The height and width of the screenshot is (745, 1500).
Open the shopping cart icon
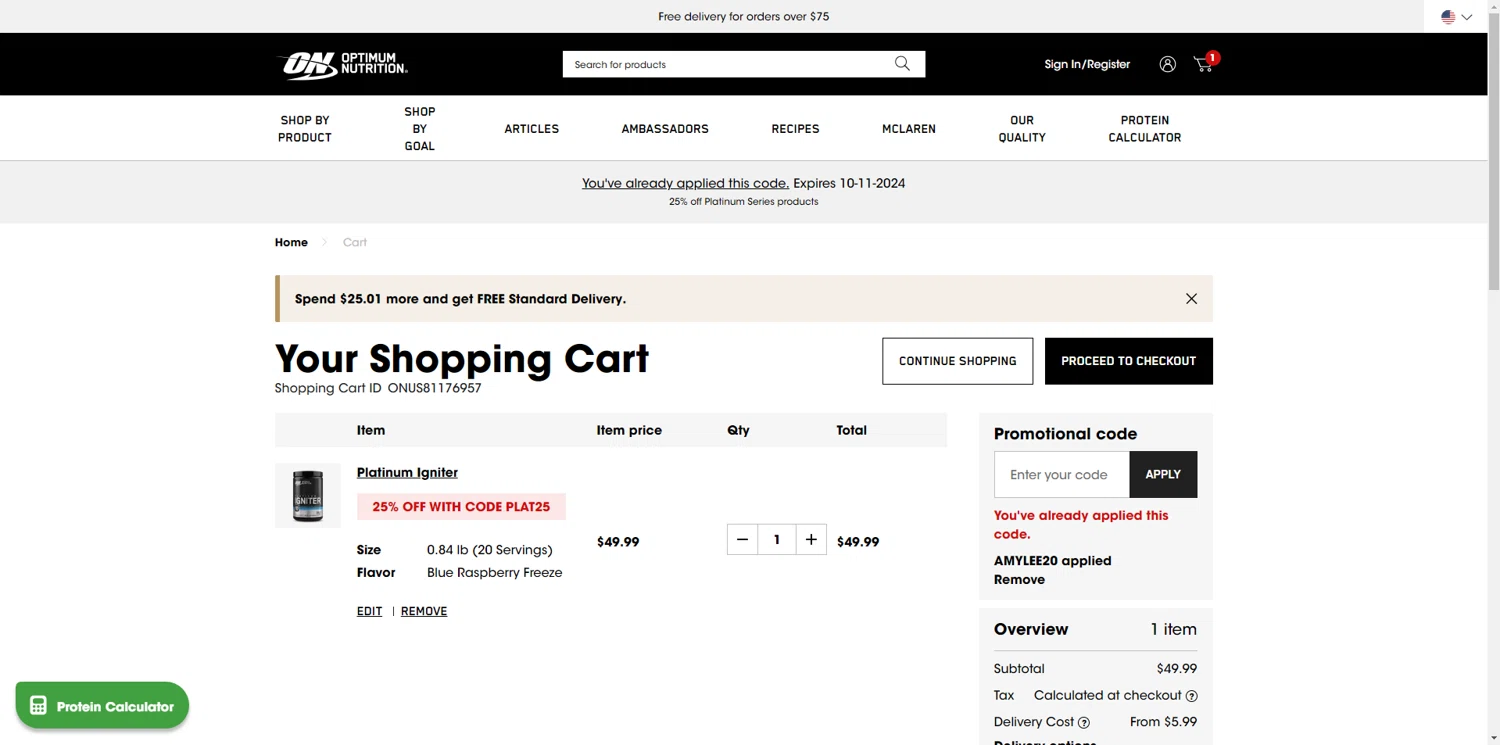tap(1203, 64)
